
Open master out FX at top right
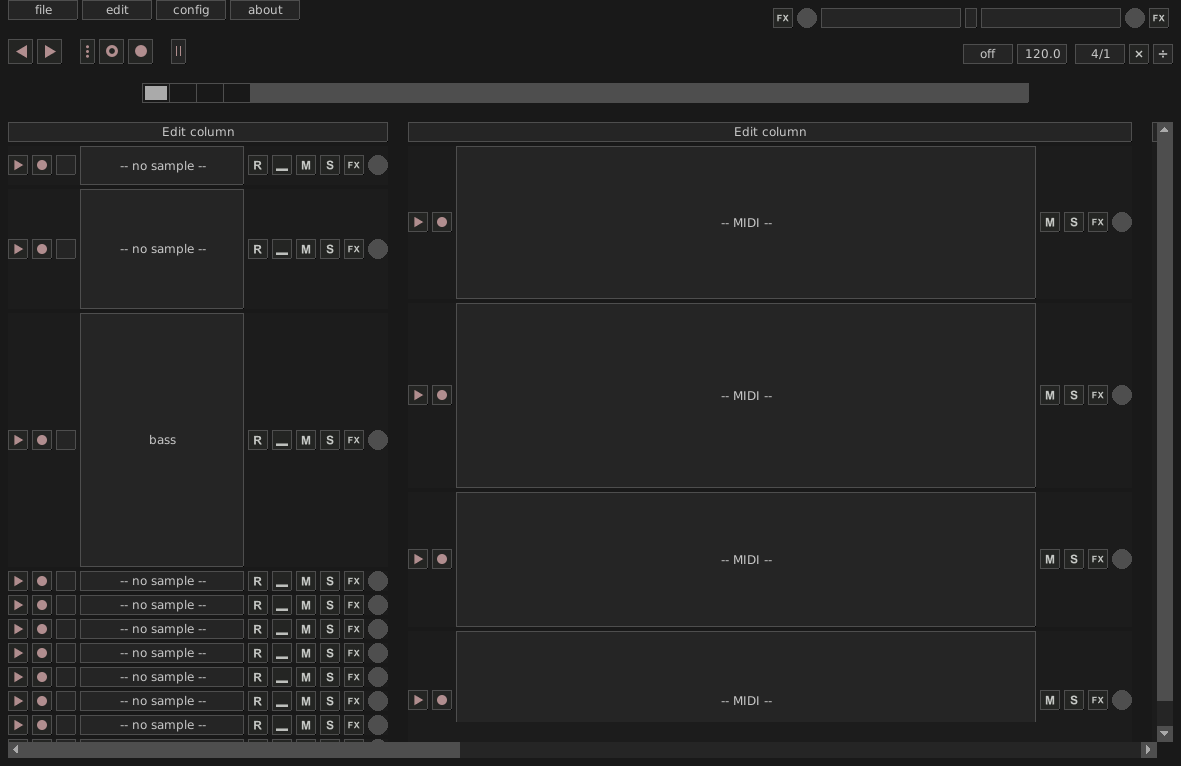point(1158,18)
